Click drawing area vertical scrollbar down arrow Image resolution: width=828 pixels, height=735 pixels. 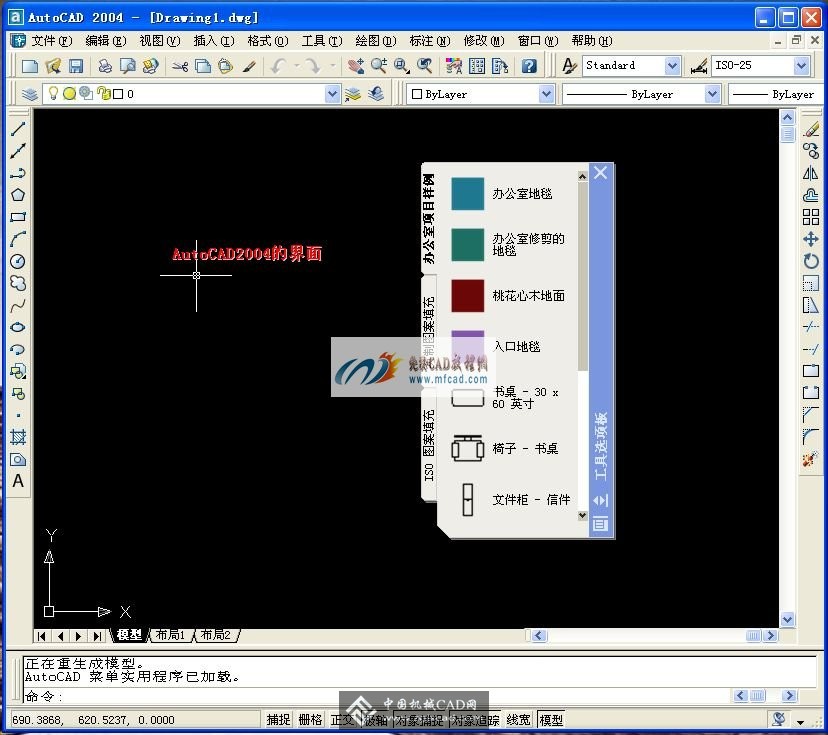click(x=787, y=619)
